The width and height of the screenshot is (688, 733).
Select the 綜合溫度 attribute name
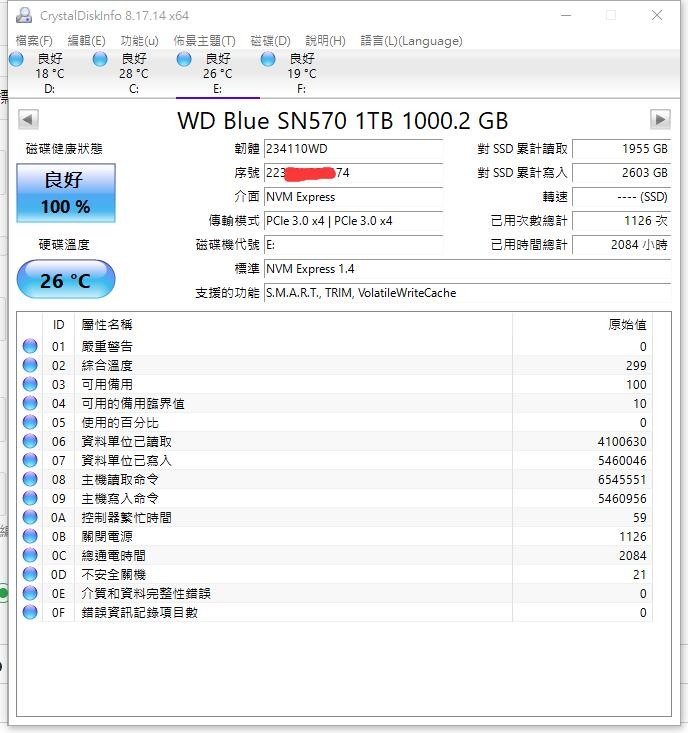coord(107,366)
